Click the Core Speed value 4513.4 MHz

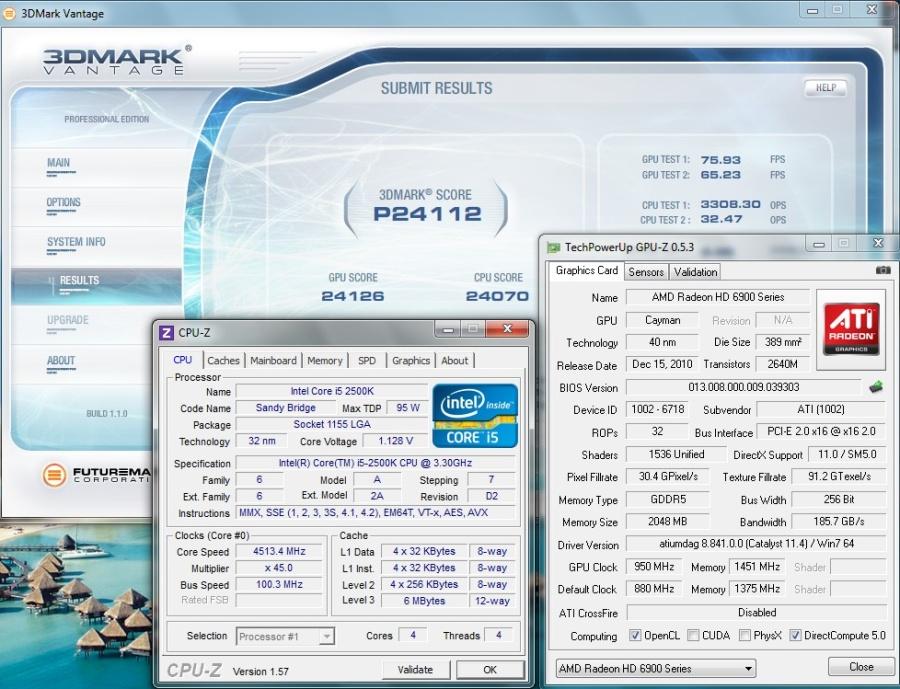click(x=279, y=551)
